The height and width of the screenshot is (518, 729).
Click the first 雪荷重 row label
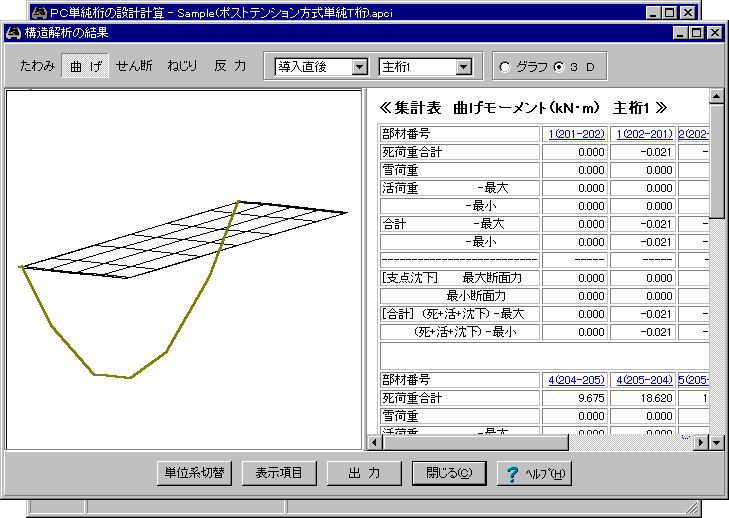click(x=459, y=170)
